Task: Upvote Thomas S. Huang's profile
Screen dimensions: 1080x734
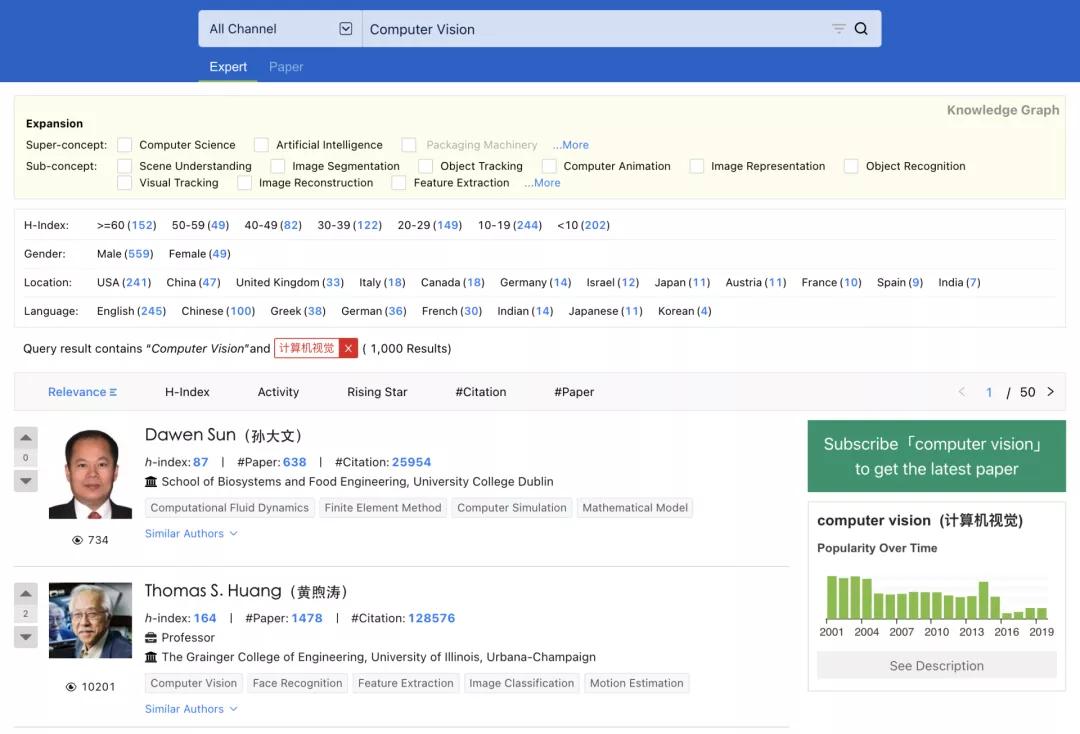Action: (x=26, y=593)
